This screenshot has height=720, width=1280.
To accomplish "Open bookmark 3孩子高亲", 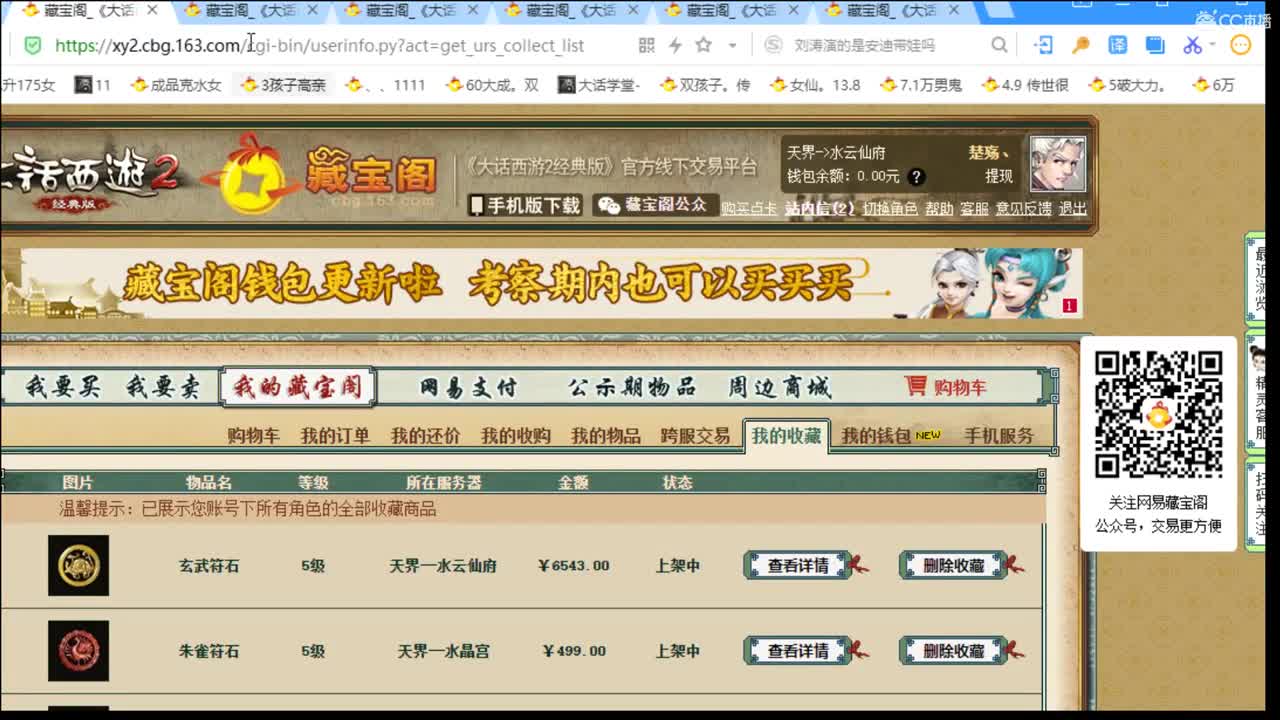I will point(284,85).
